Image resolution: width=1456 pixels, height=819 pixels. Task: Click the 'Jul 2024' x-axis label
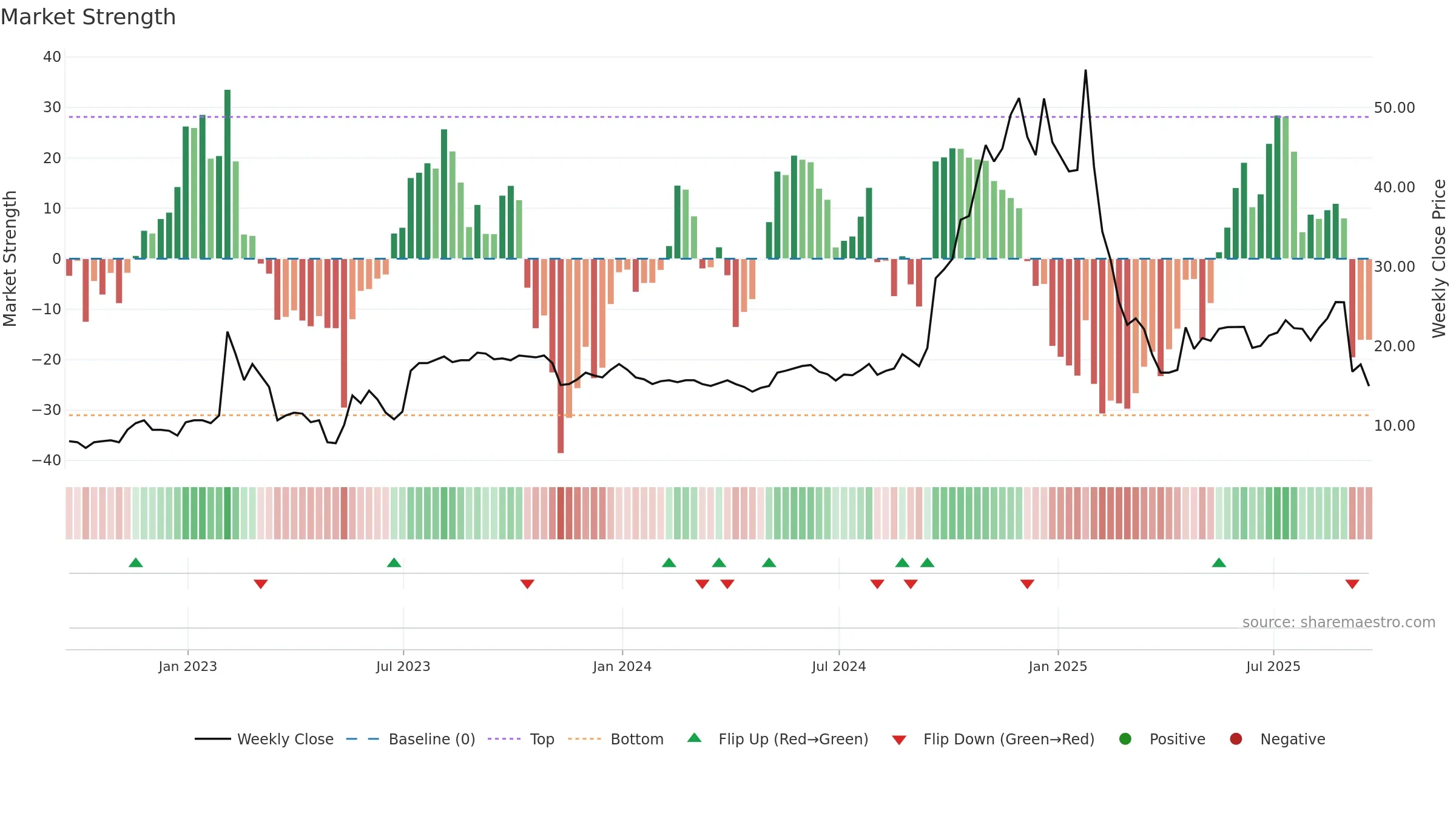coord(838,666)
